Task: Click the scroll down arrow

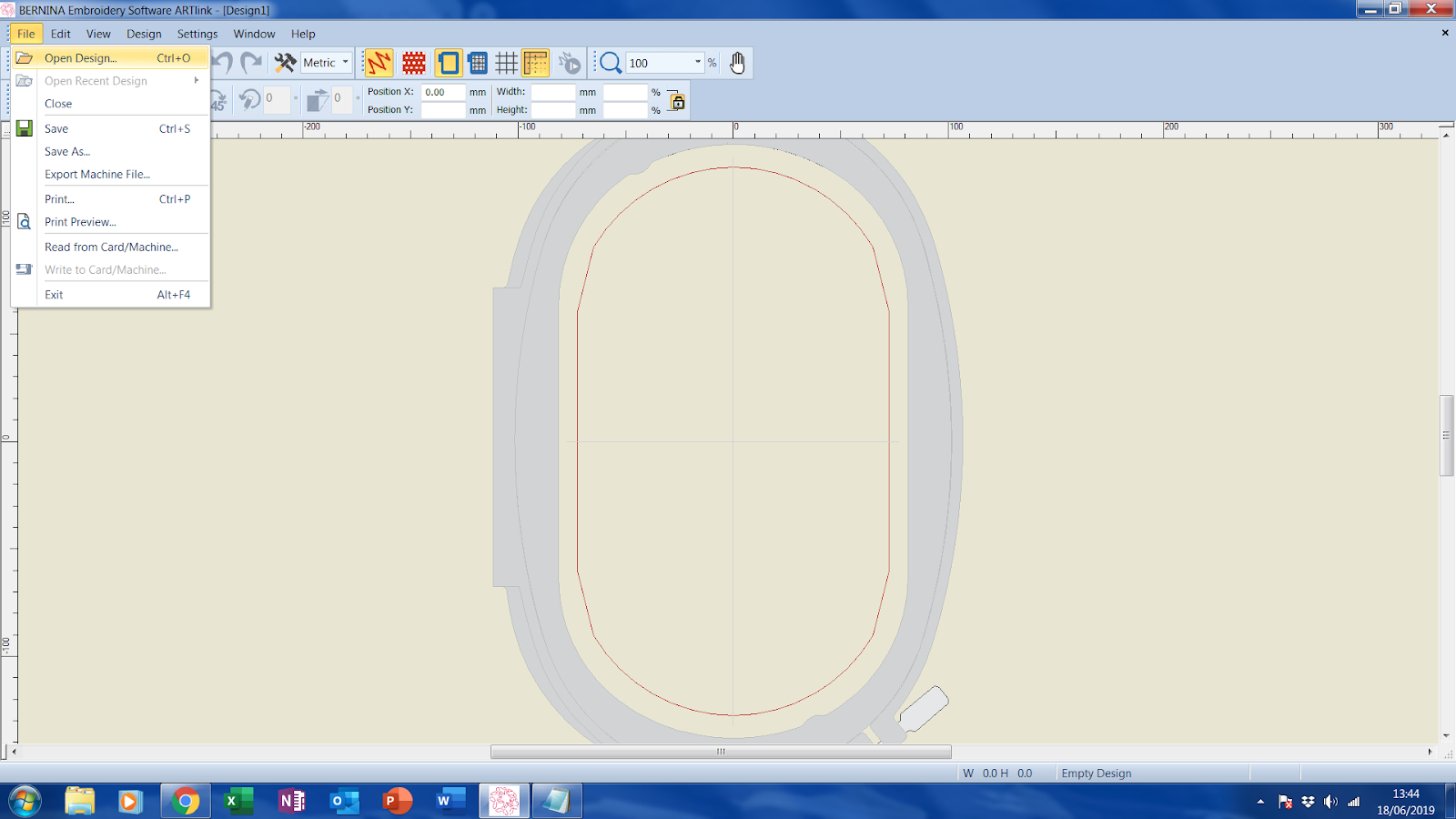Action: click(1446, 735)
